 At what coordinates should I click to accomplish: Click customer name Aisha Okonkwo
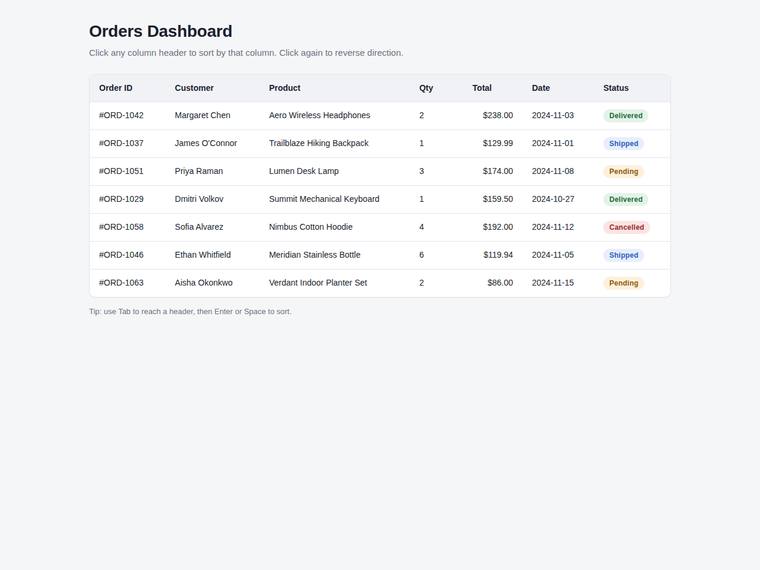[x=204, y=283]
